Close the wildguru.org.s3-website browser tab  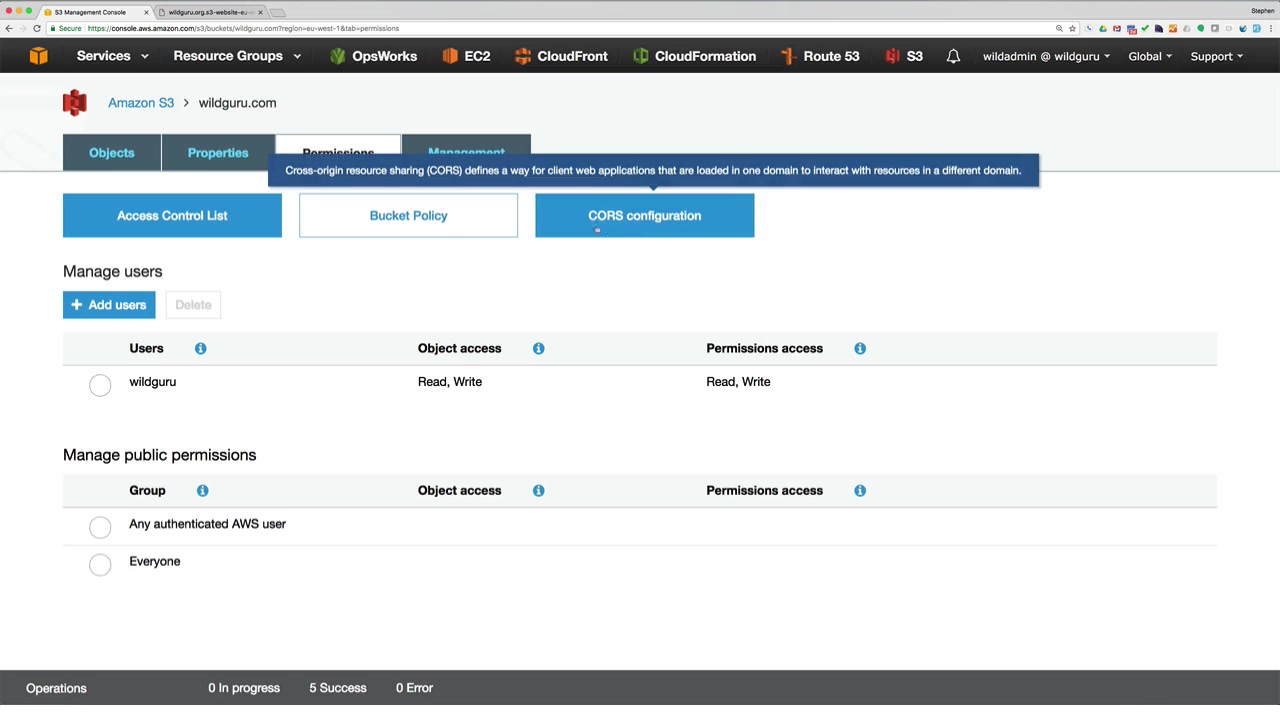point(261,12)
